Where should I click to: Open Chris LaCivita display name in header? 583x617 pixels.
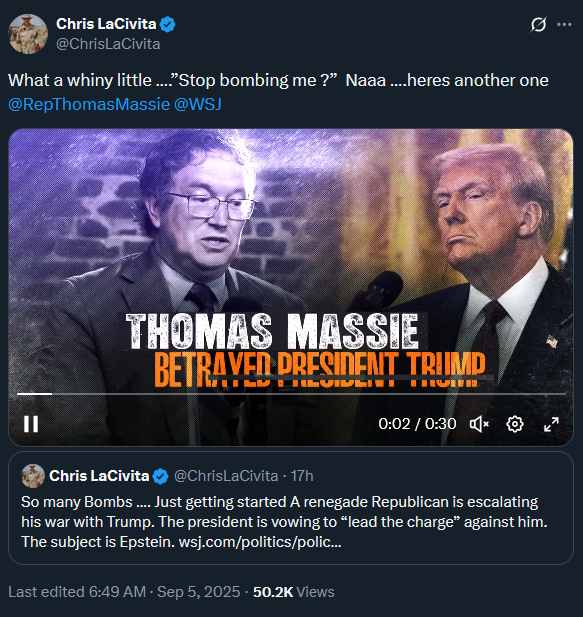pyautogui.click(x=106, y=24)
